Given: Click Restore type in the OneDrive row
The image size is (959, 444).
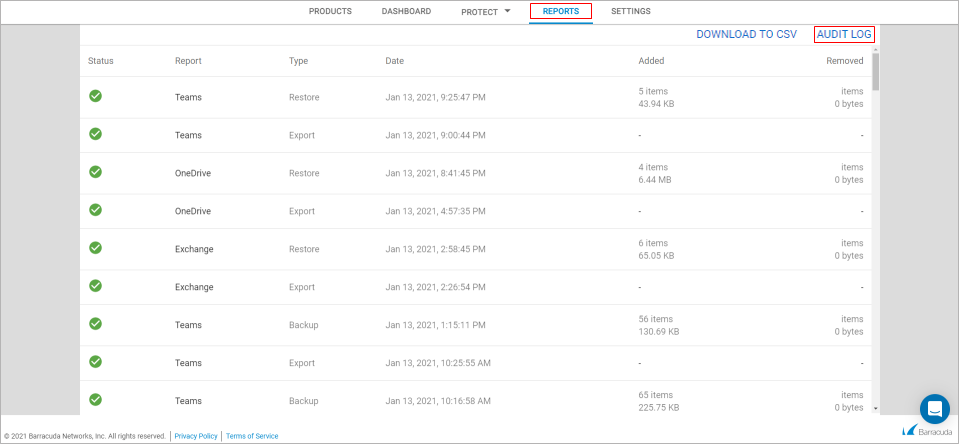Looking at the screenshot, I should 304,173.
